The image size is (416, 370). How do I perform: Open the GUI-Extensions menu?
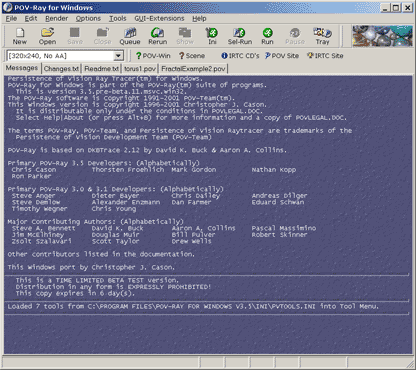[x=159, y=19]
